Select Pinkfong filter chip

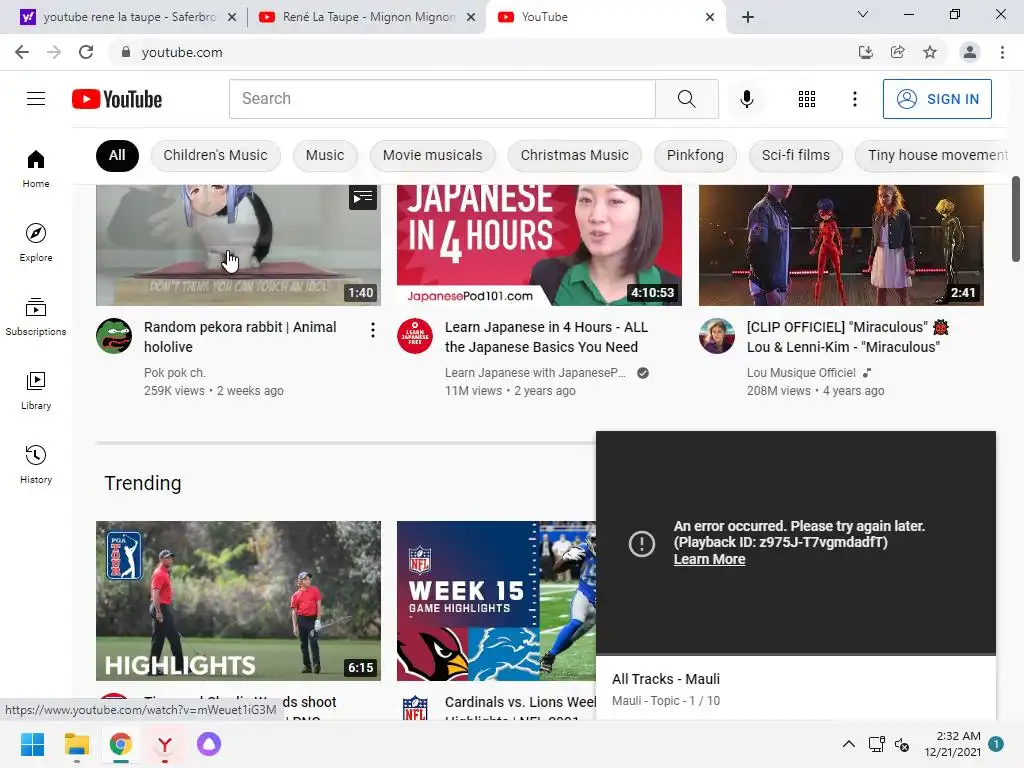(x=695, y=155)
